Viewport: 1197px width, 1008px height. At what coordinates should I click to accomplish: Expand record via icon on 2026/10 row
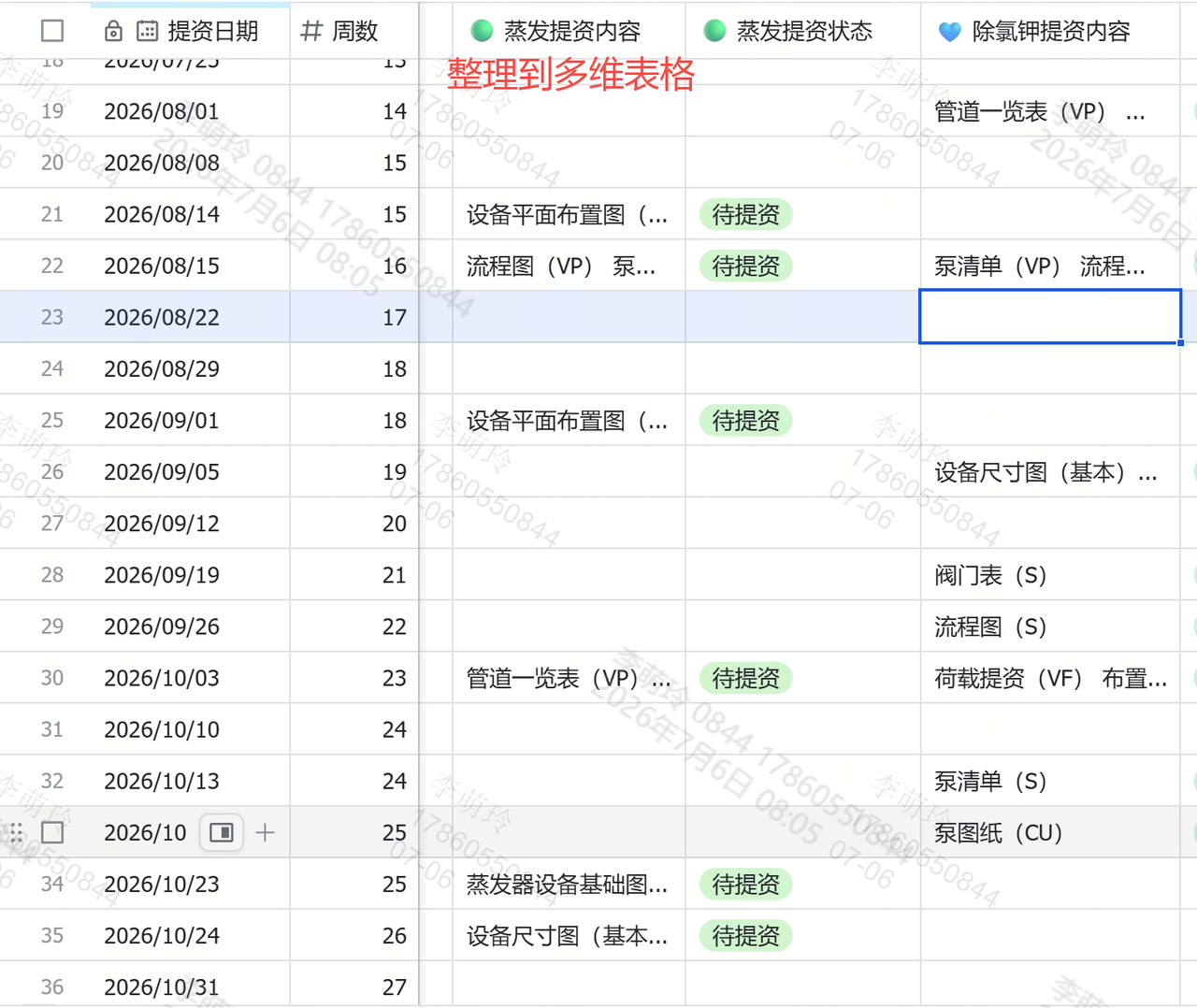tap(222, 832)
